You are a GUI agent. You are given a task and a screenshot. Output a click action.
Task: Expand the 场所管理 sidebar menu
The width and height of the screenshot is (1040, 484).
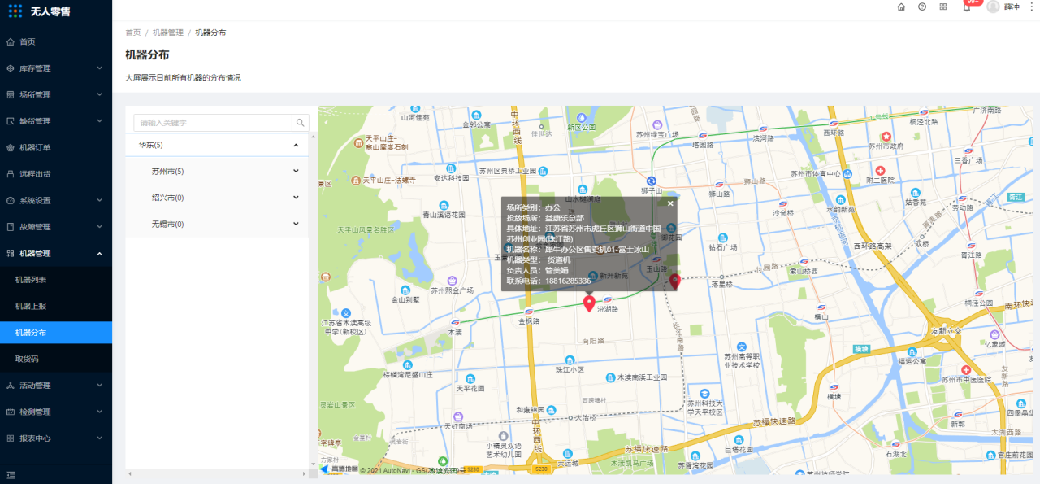[56, 95]
